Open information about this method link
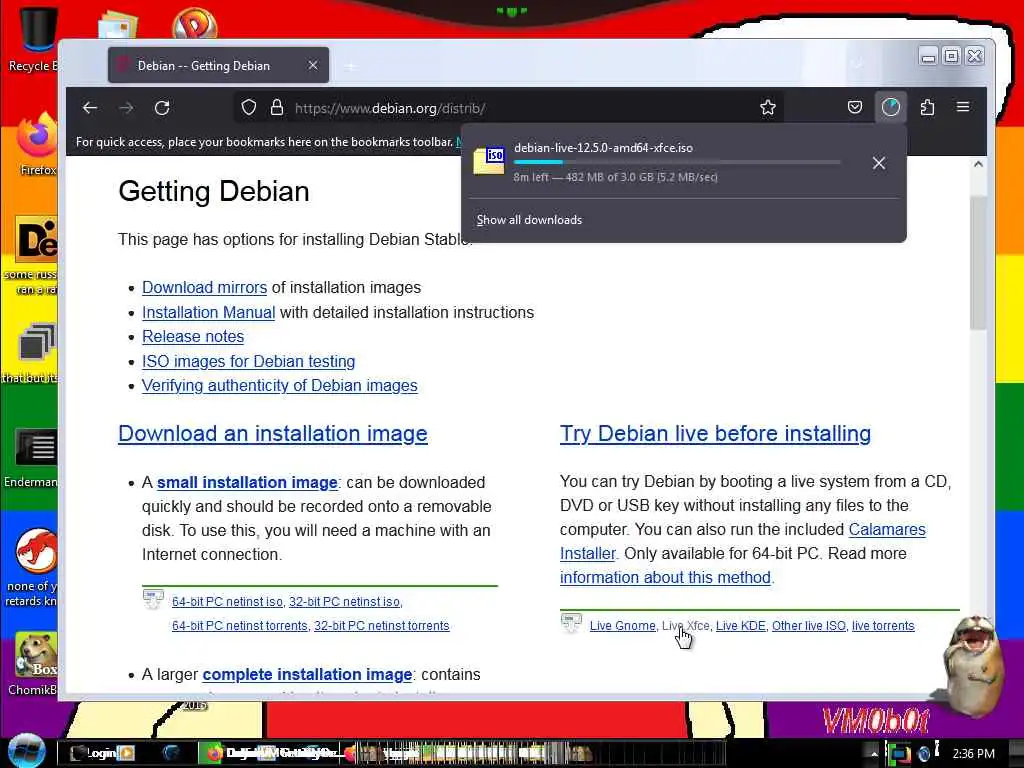Screen dimensions: 1024x768 point(665,577)
